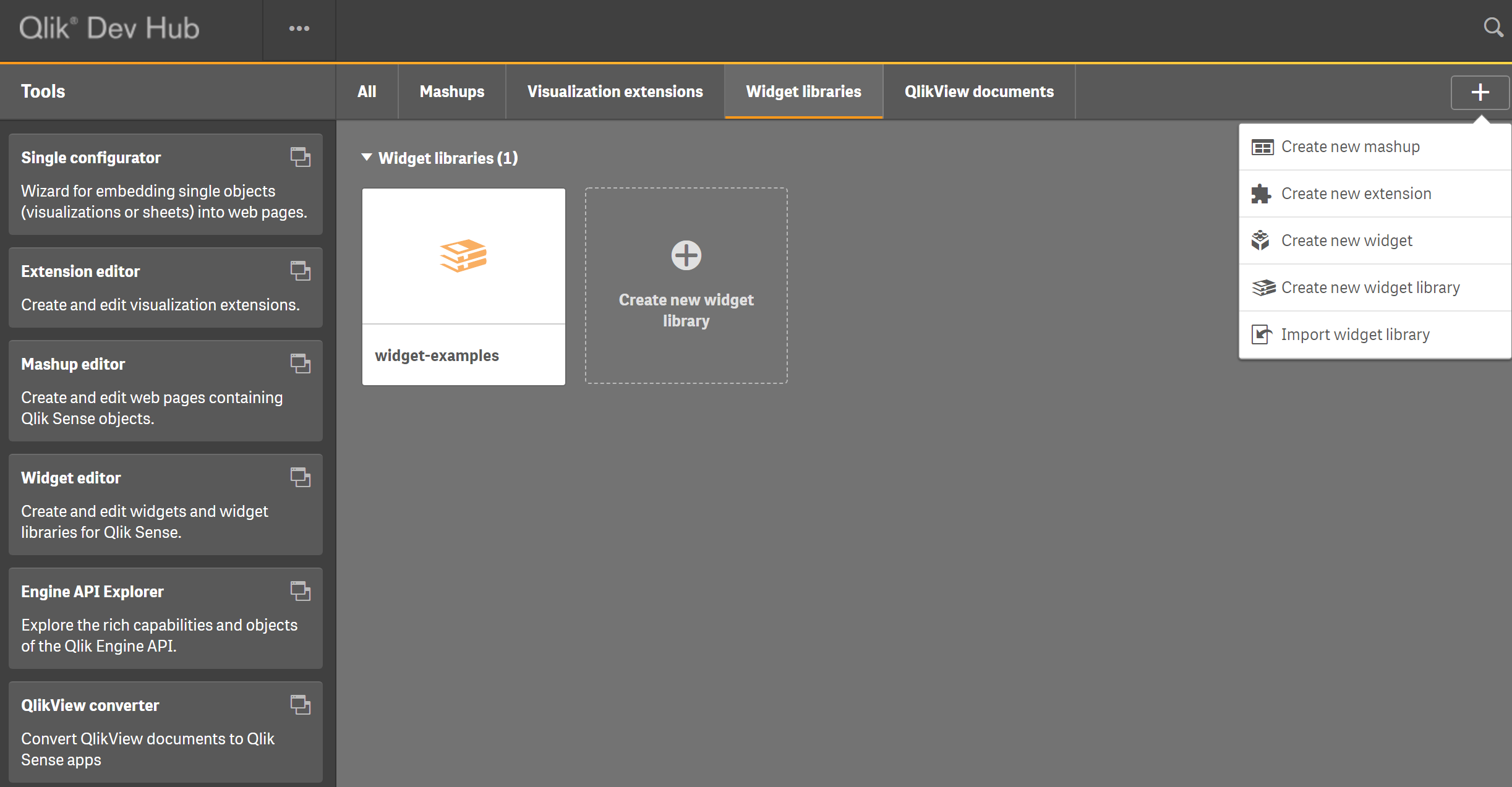This screenshot has height=787, width=1512.
Task: Click the puzzle-piece extension icon
Action: click(x=1262, y=194)
